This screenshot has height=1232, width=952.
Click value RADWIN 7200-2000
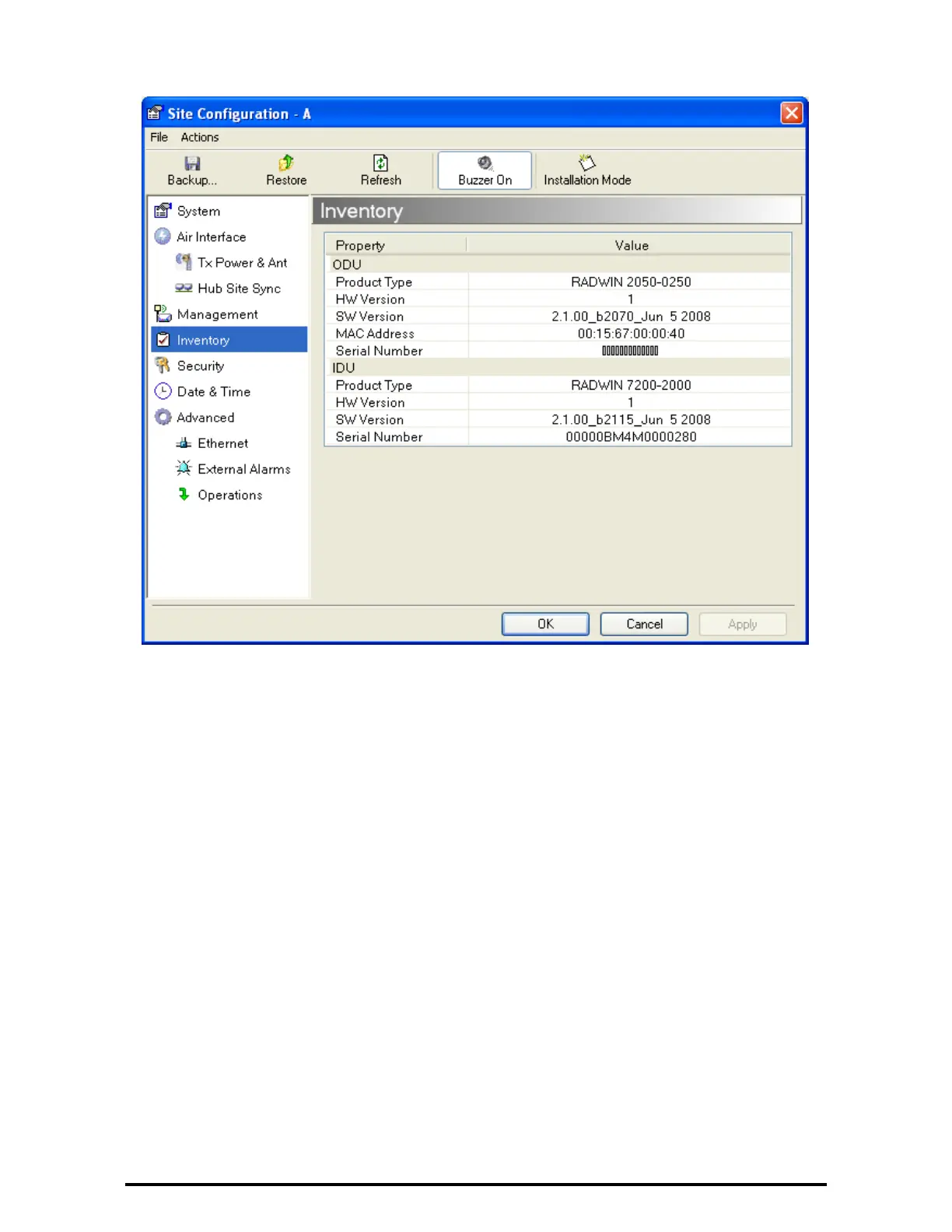pyautogui.click(x=631, y=385)
